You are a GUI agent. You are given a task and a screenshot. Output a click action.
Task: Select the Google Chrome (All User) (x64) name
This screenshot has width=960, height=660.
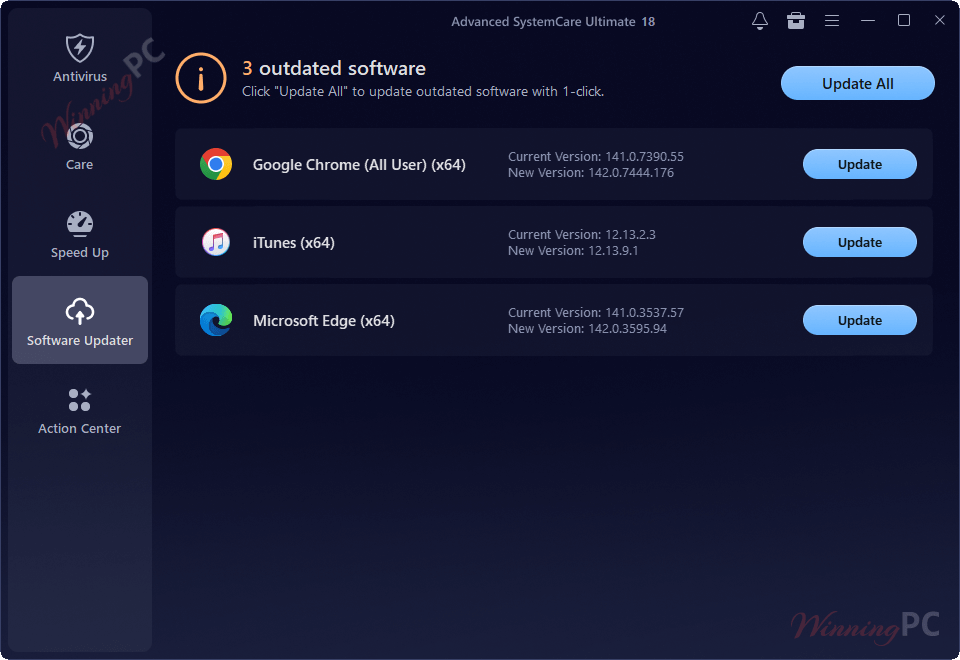click(x=359, y=165)
